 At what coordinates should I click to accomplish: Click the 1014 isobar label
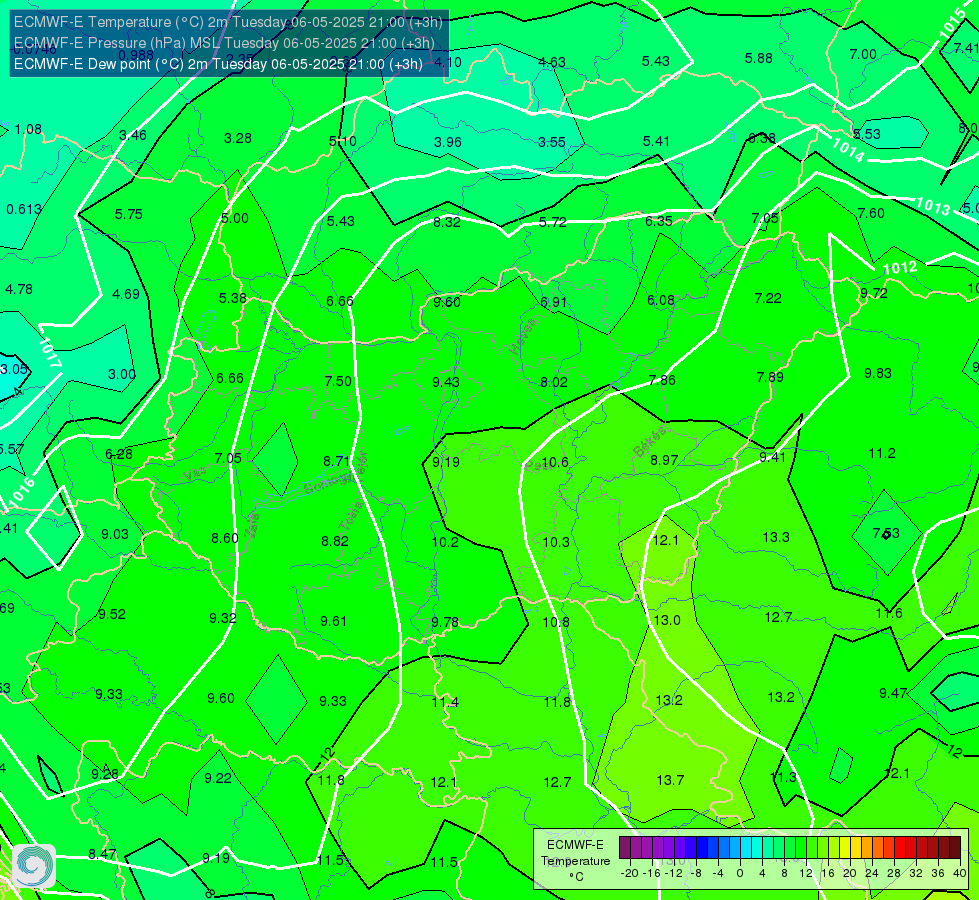coord(848,150)
